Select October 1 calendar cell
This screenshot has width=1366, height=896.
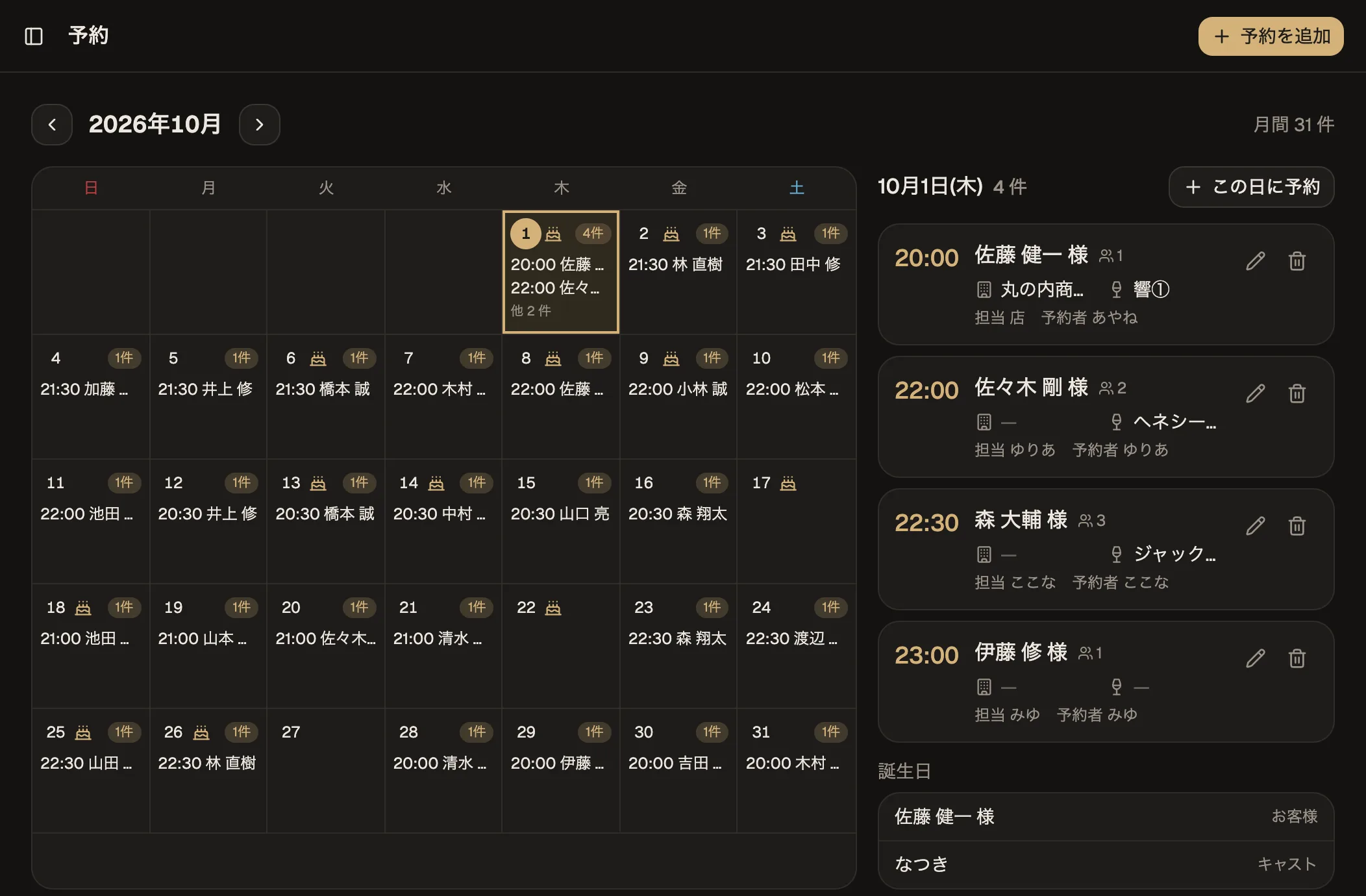(561, 271)
